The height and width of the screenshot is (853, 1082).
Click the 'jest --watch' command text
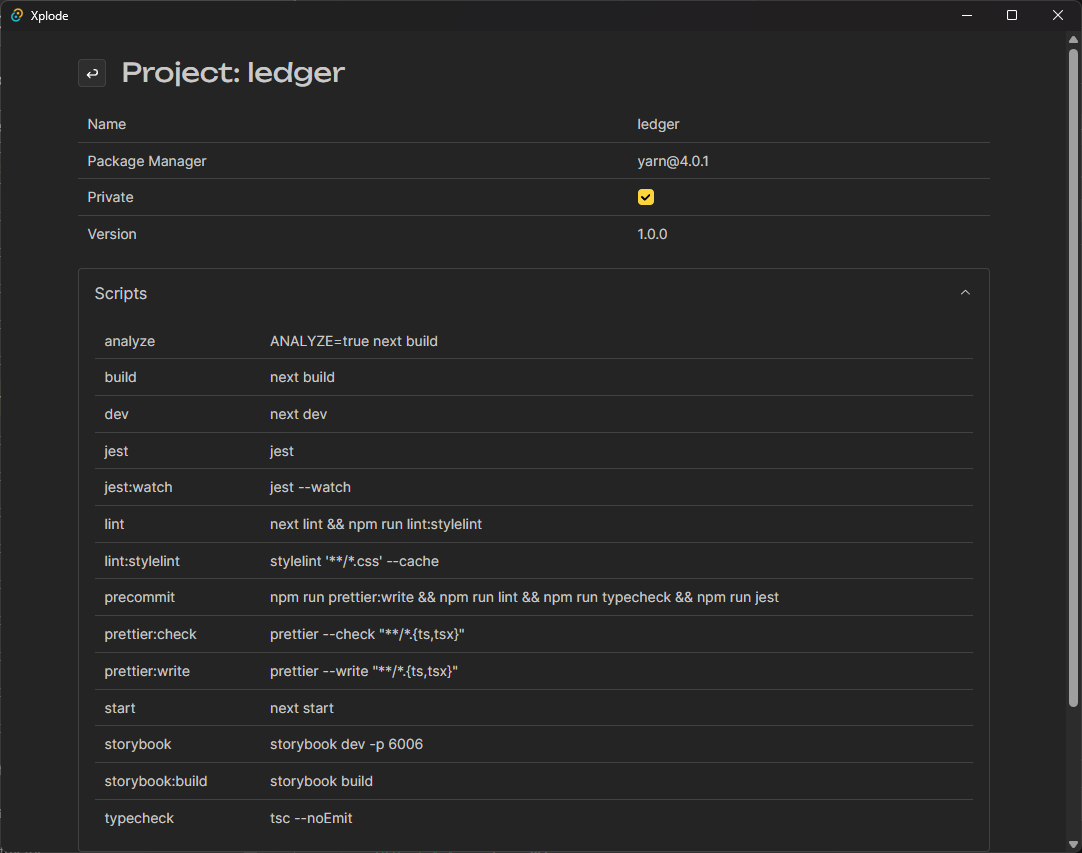[x=310, y=487]
